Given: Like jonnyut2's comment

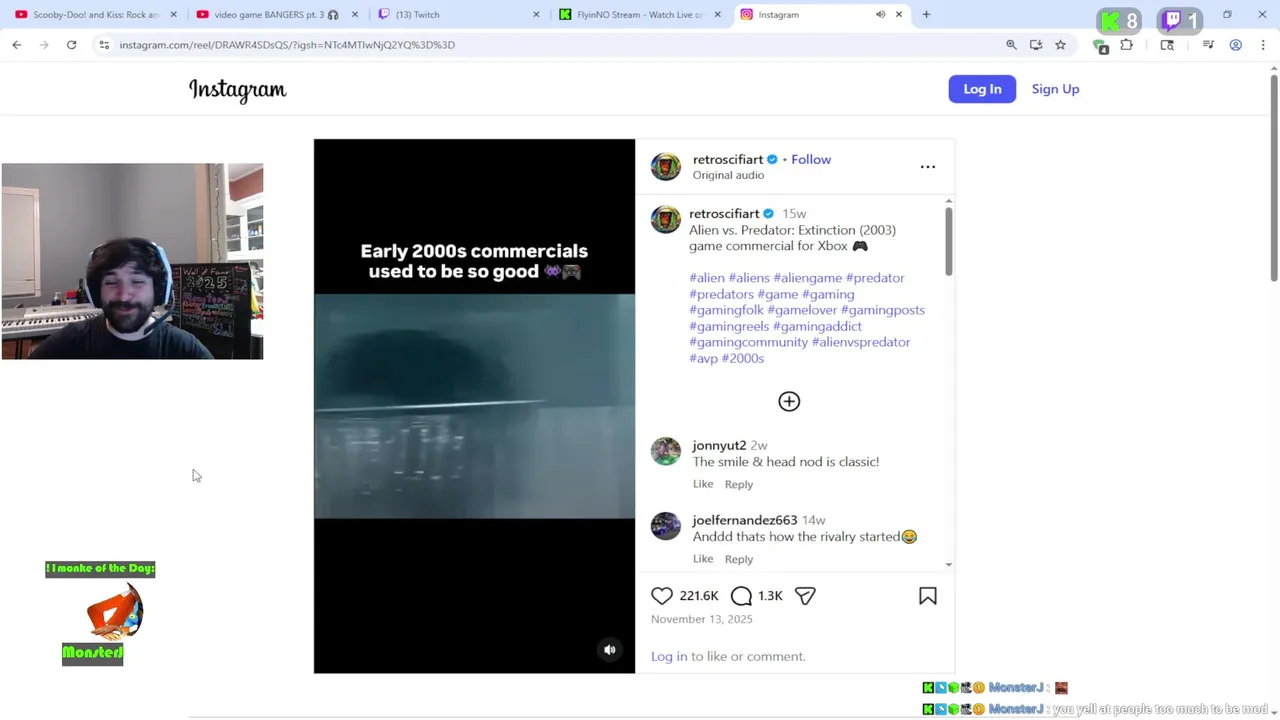Looking at the screenshot, I should (703, 484).
